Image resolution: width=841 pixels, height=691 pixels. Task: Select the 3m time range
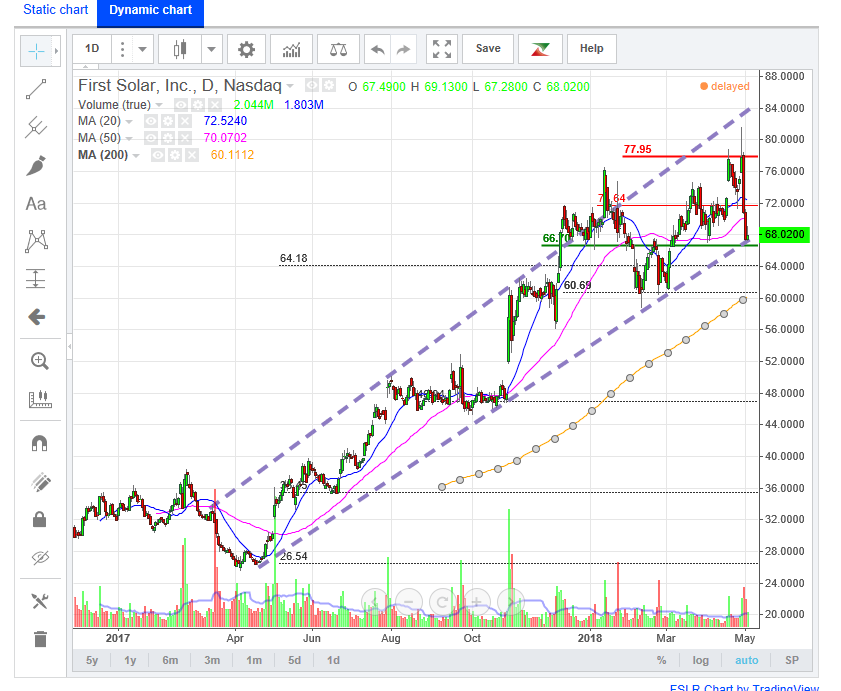(x=212, y=660)
